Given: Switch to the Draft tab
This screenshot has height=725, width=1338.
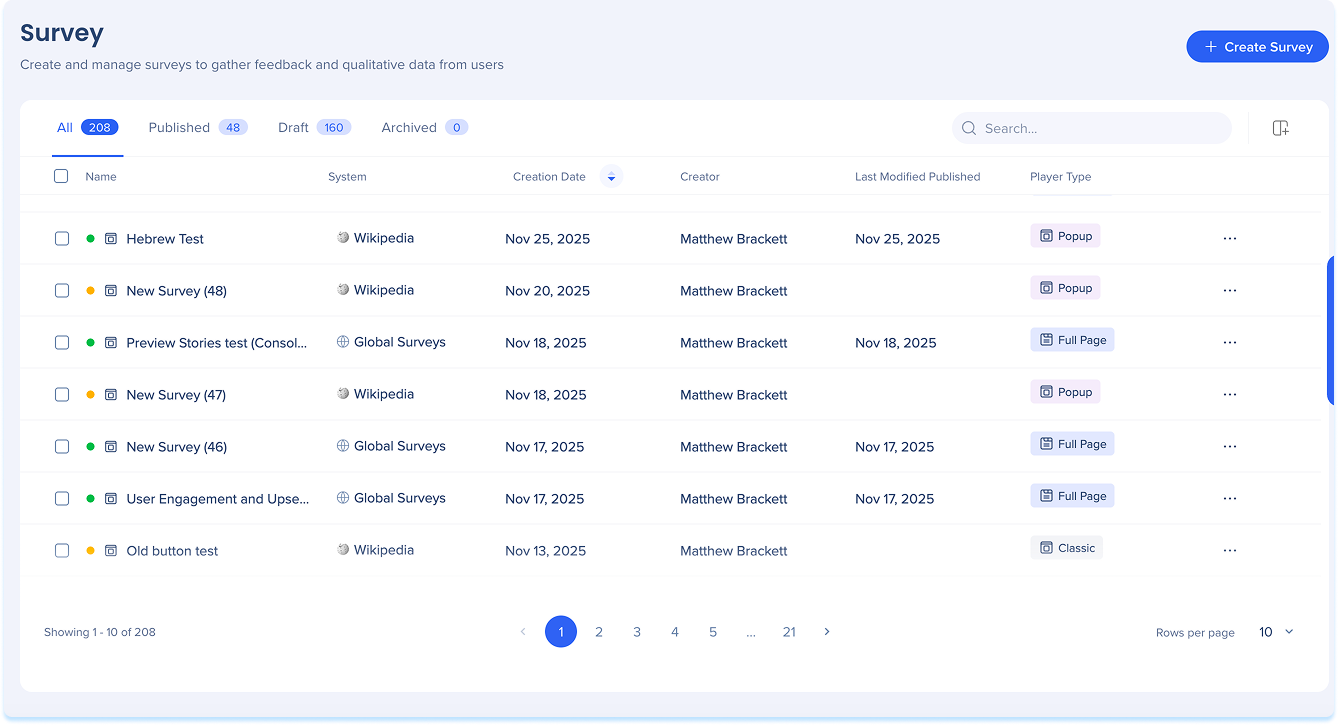Looking at the screenshot, I should pyautogui.click(x=313, y=128).
